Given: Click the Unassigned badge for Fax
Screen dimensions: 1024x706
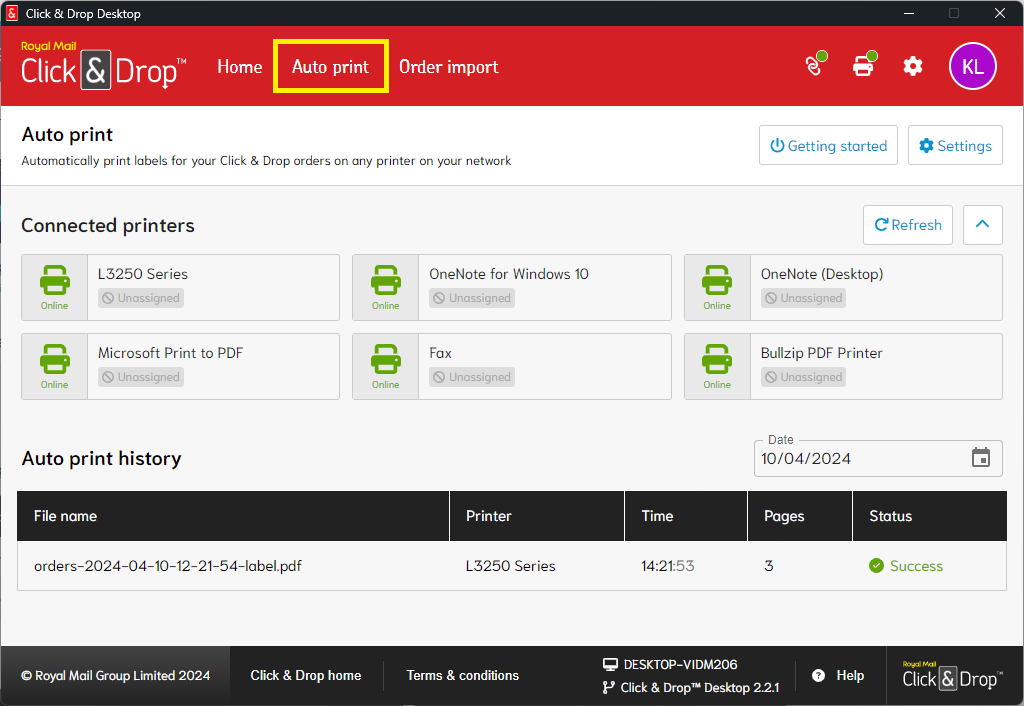Looking at the screenshot, I should (x=472, y=377).
